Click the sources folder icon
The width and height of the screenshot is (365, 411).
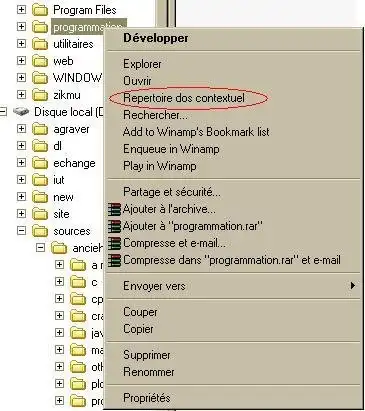point(40,231)
